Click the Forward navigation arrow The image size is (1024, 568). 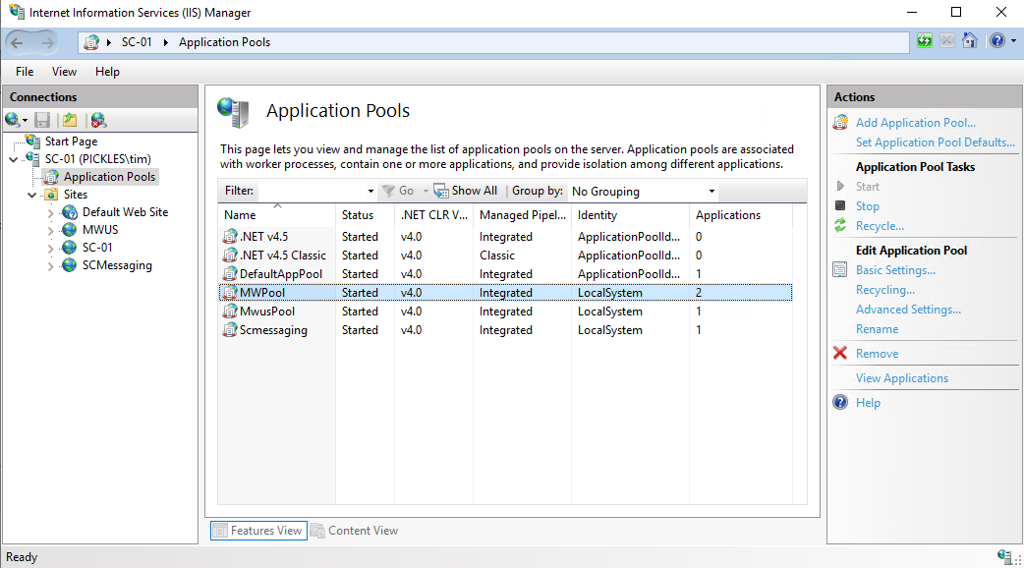tap(48, 42)
